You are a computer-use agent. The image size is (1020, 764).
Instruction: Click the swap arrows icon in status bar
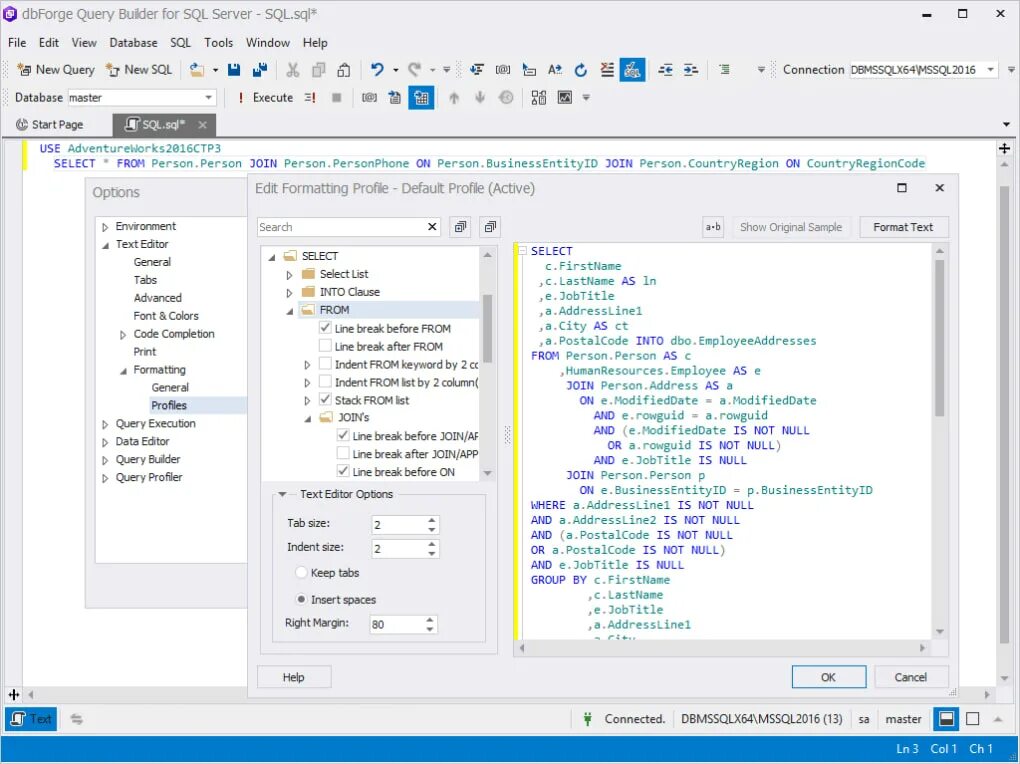(x=76, y=719)
